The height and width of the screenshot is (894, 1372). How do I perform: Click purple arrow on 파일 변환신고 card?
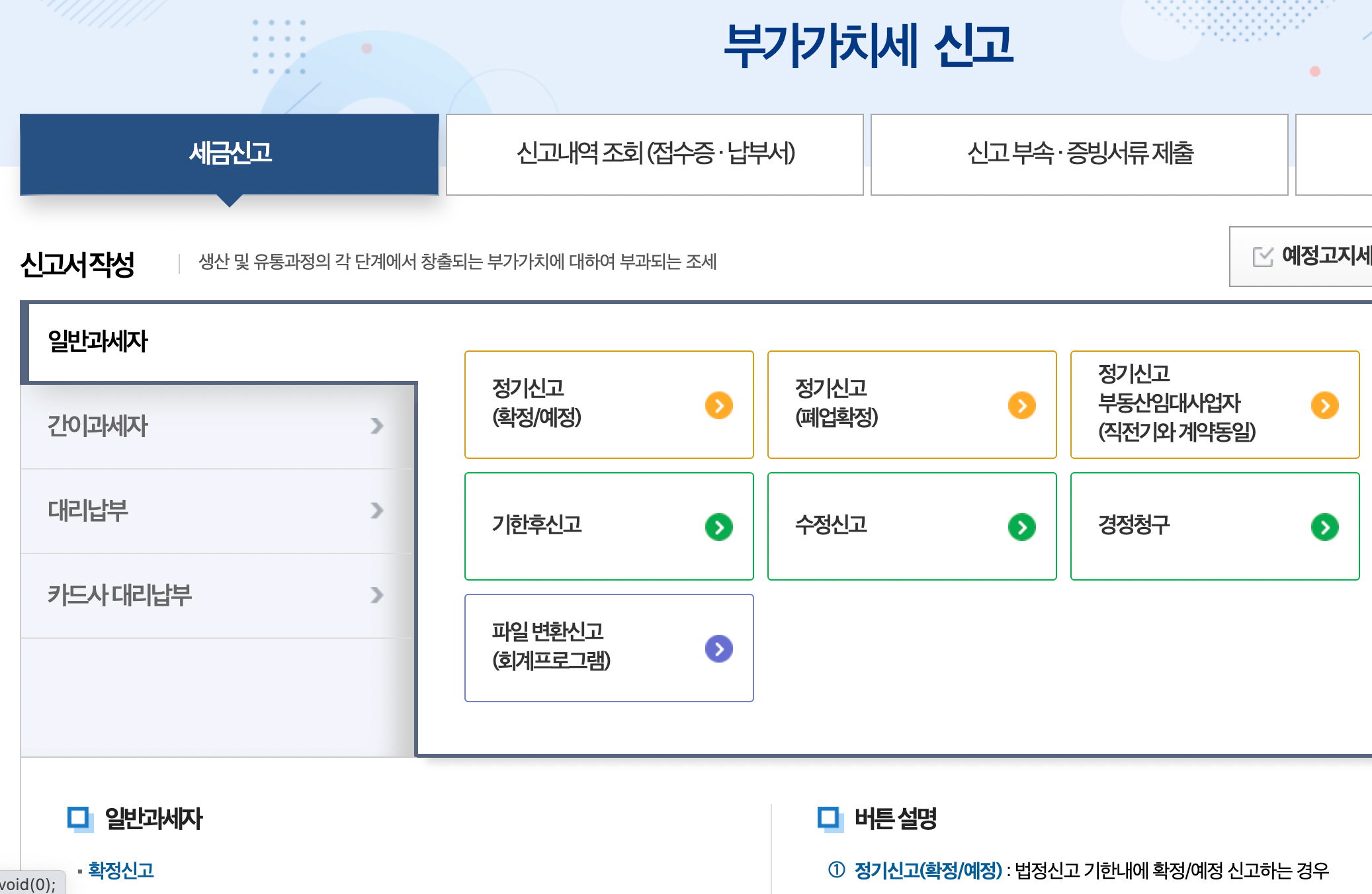pyautogui.click(x=718, y=649)
